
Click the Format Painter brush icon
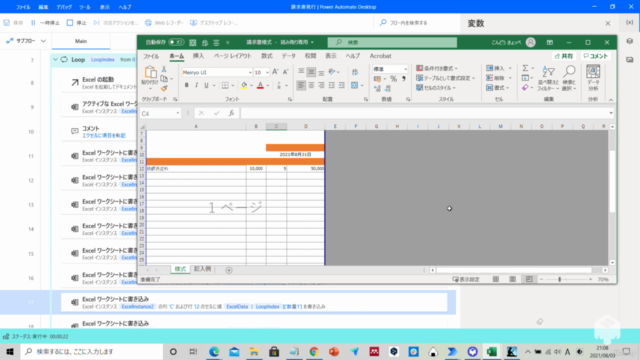164,88
